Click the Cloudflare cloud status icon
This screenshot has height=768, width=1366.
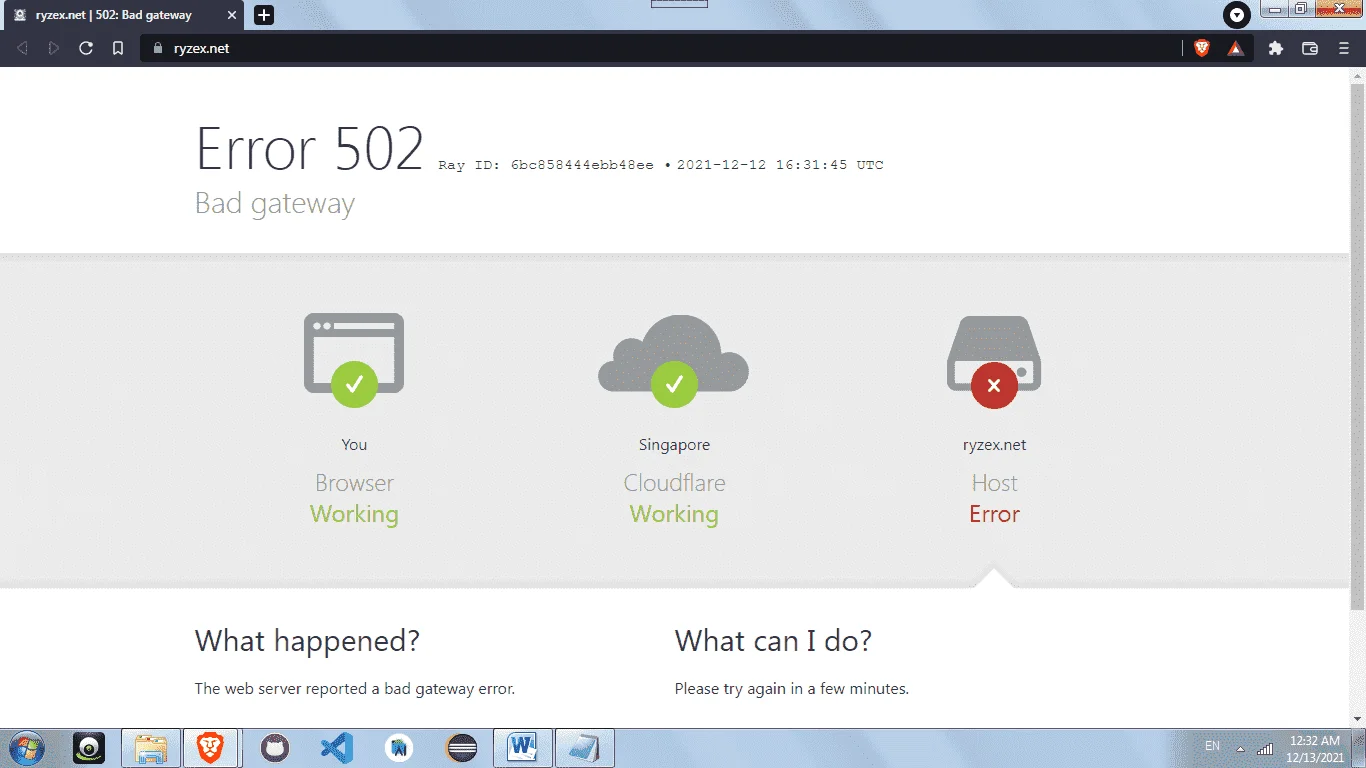coord(674,361)
